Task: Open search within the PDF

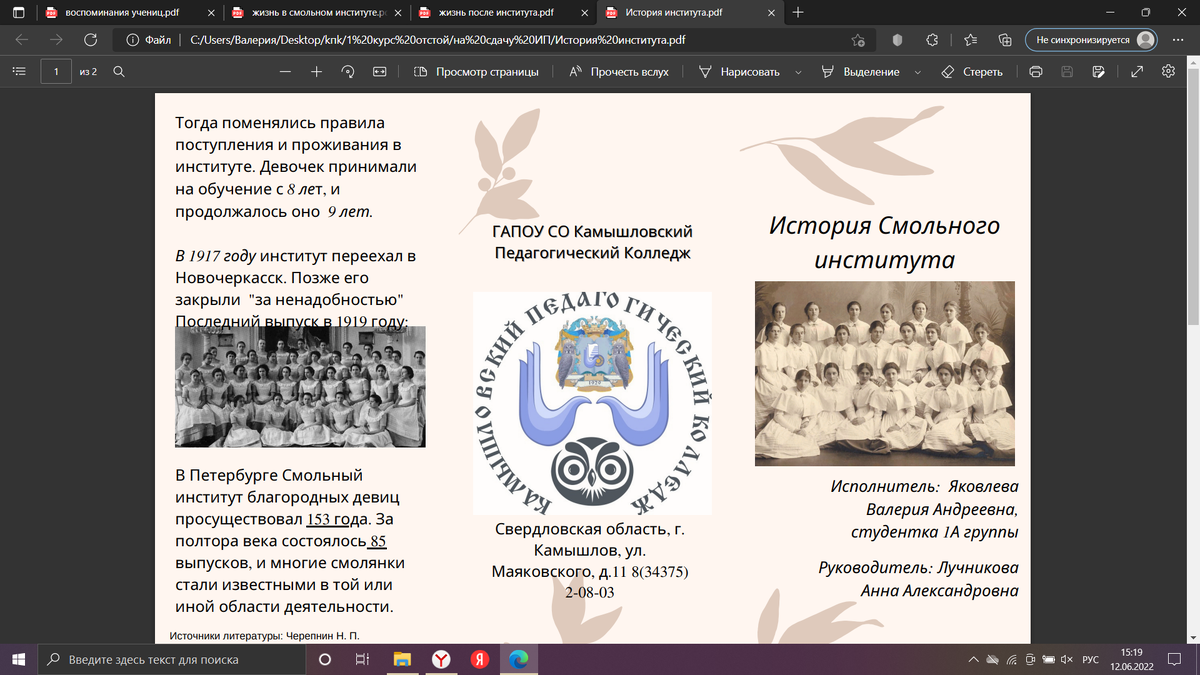Action: [x=119, y=71]
